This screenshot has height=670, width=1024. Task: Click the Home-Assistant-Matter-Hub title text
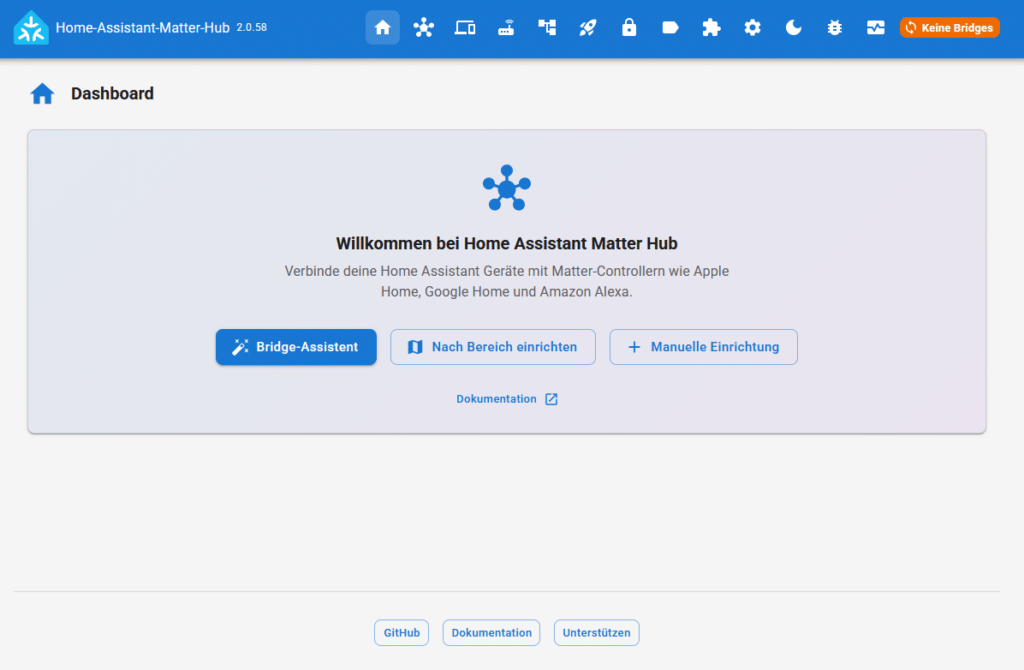142,27
